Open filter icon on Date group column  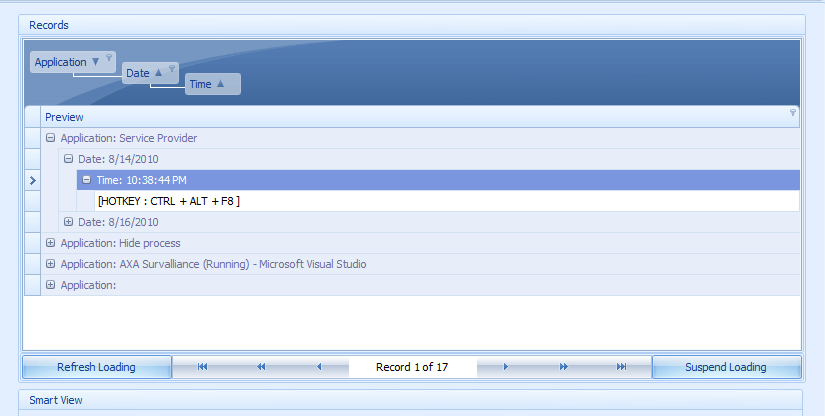(172, 69)
